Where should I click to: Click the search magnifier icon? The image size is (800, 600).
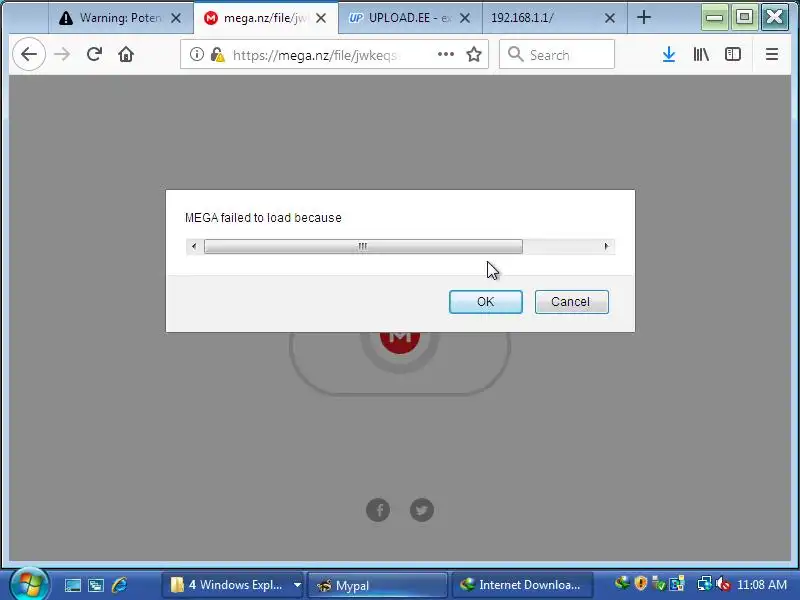tap(516, 54)
